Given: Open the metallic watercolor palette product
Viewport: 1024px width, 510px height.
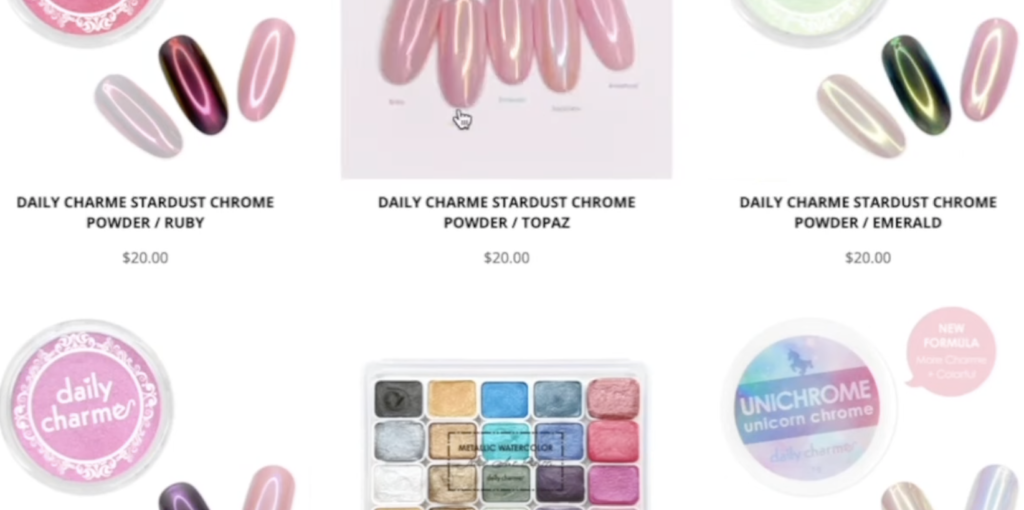Looking at the screenshot, I should [x=506, y=436].
